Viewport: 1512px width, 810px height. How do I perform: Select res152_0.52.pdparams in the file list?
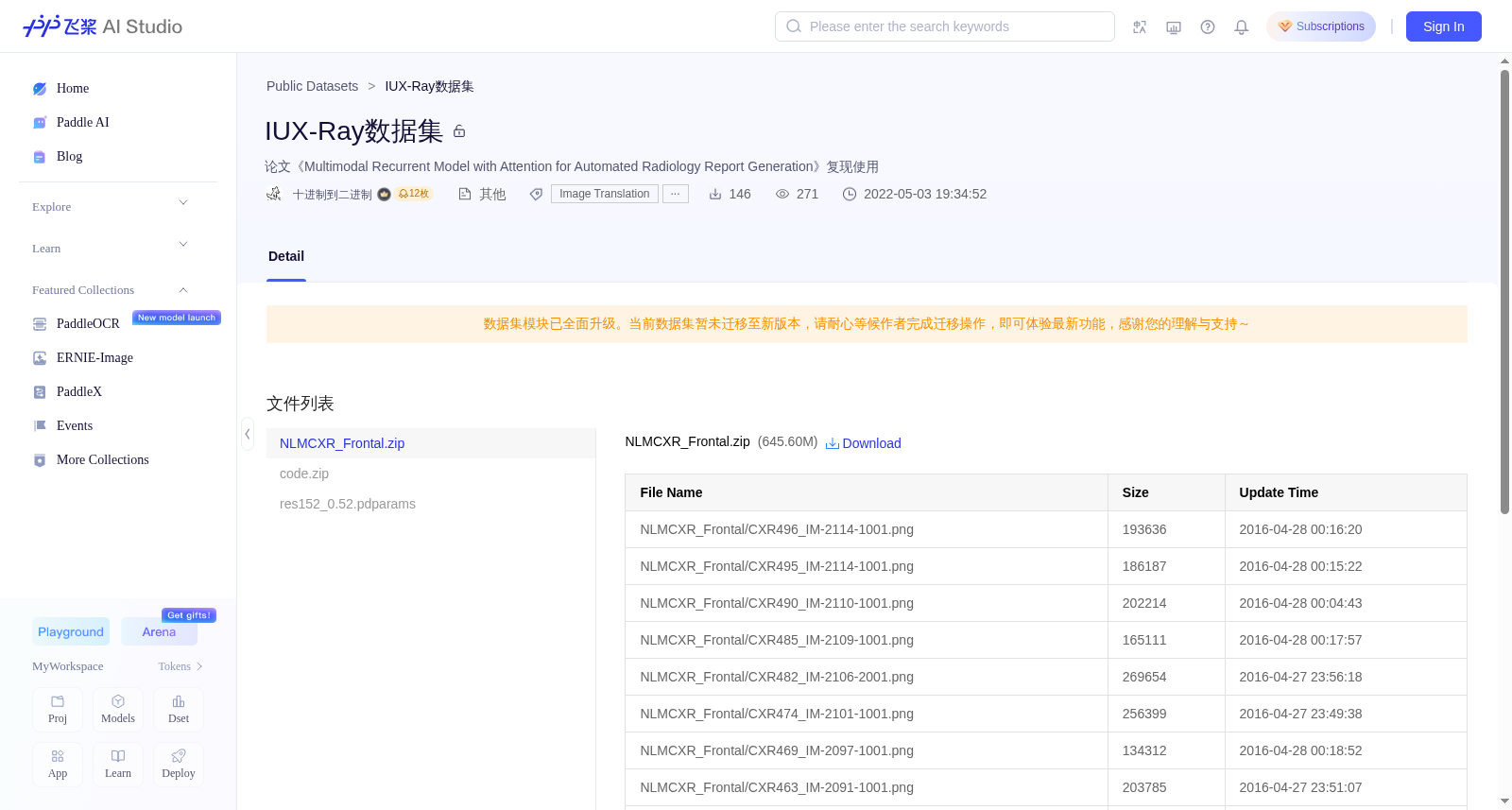coord(431,504)
